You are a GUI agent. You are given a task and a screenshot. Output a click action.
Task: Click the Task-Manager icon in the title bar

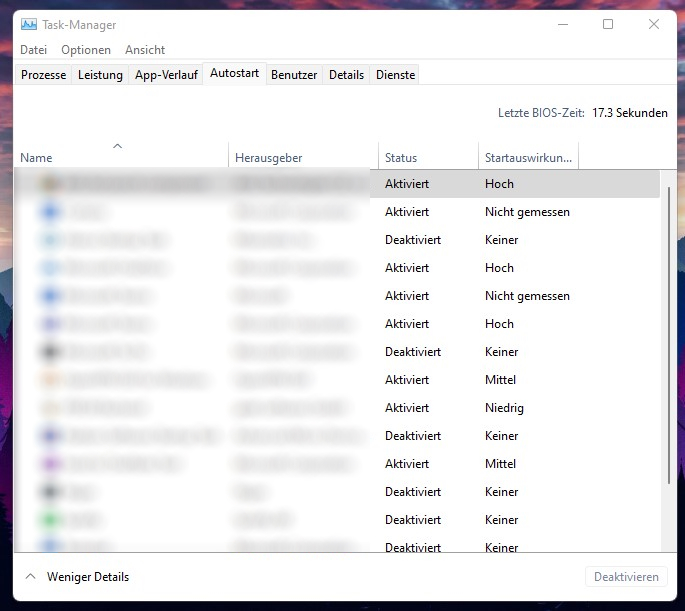[29, 25]
